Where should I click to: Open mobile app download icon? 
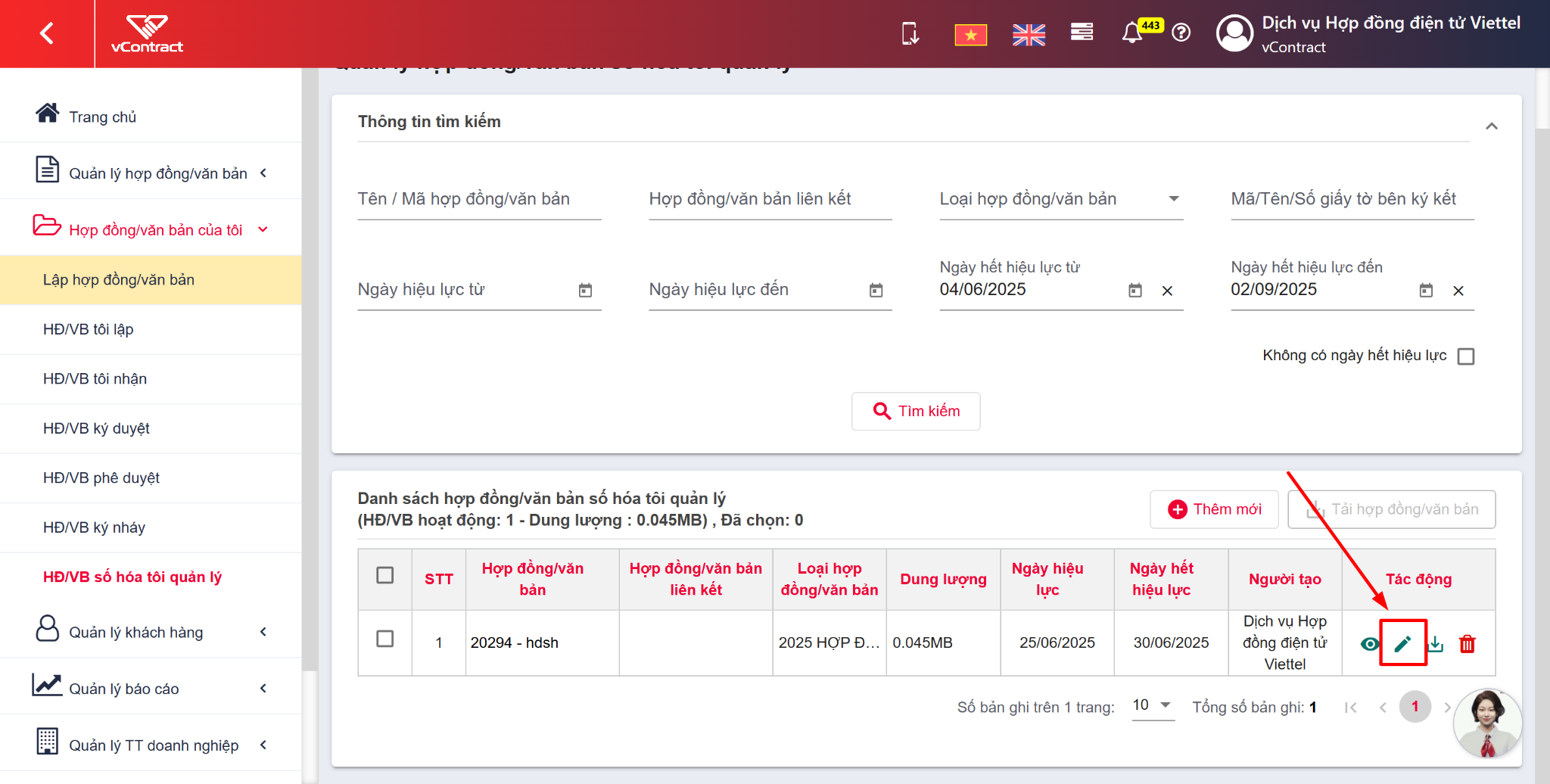pyautogui.click(x=910, y=34)
